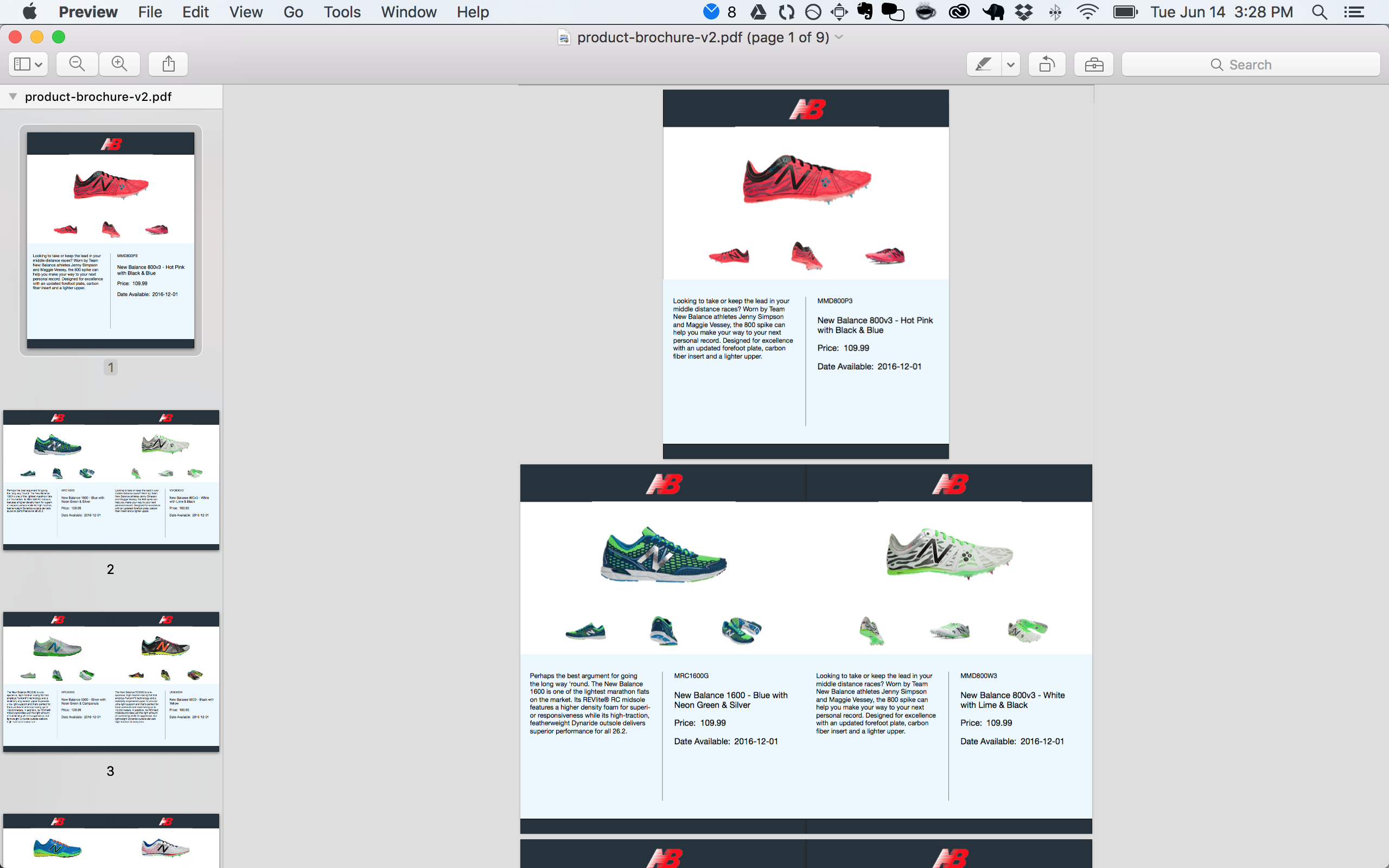Viewport: 1389px width, 868px height.
Task: Click the main pink shoe image on page 1
Action: [806, 179]
